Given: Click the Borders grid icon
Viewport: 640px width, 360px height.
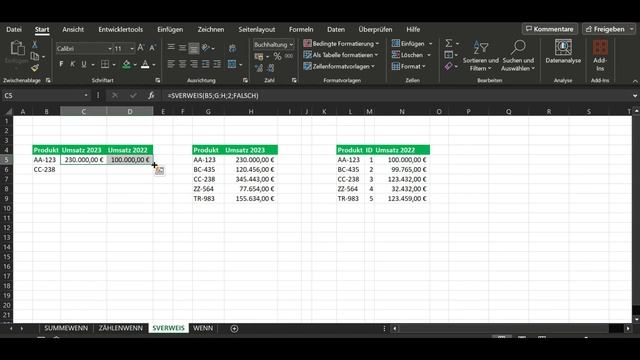Looking at the screenshot, I should [x=105, y=64].
